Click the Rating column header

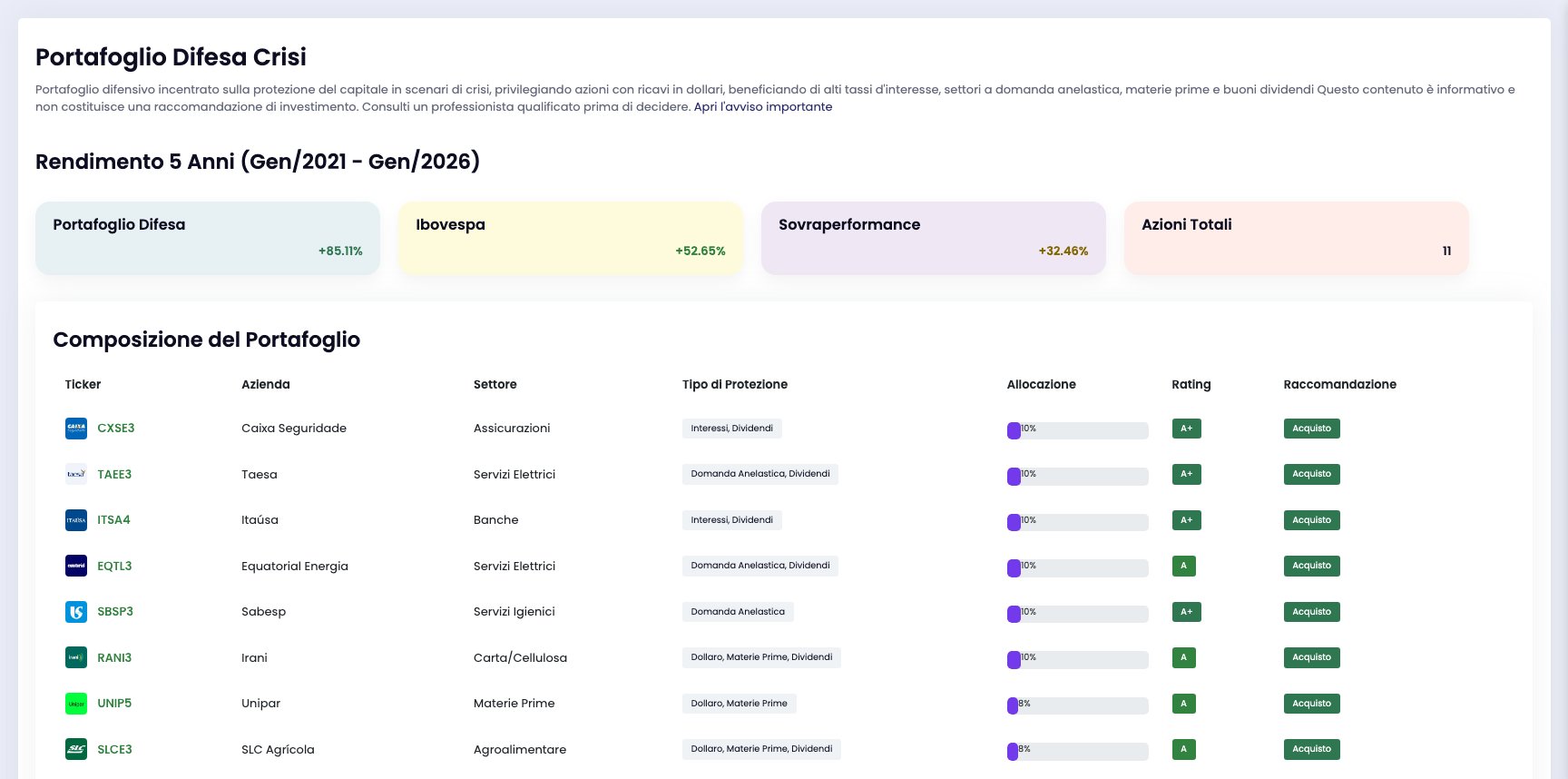tap(1191, 384)
